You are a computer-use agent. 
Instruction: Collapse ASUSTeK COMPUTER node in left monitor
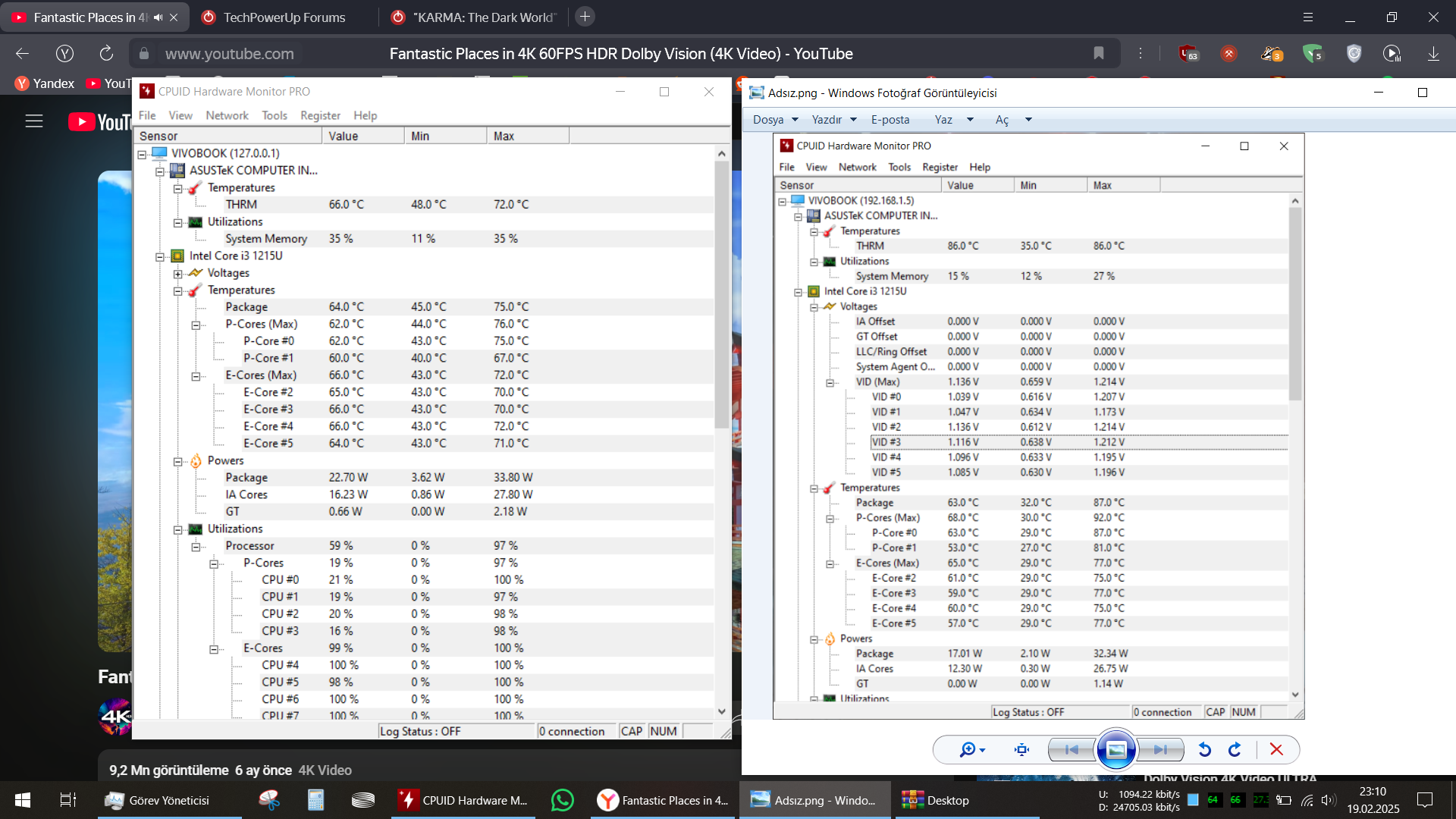coord(160,171)
